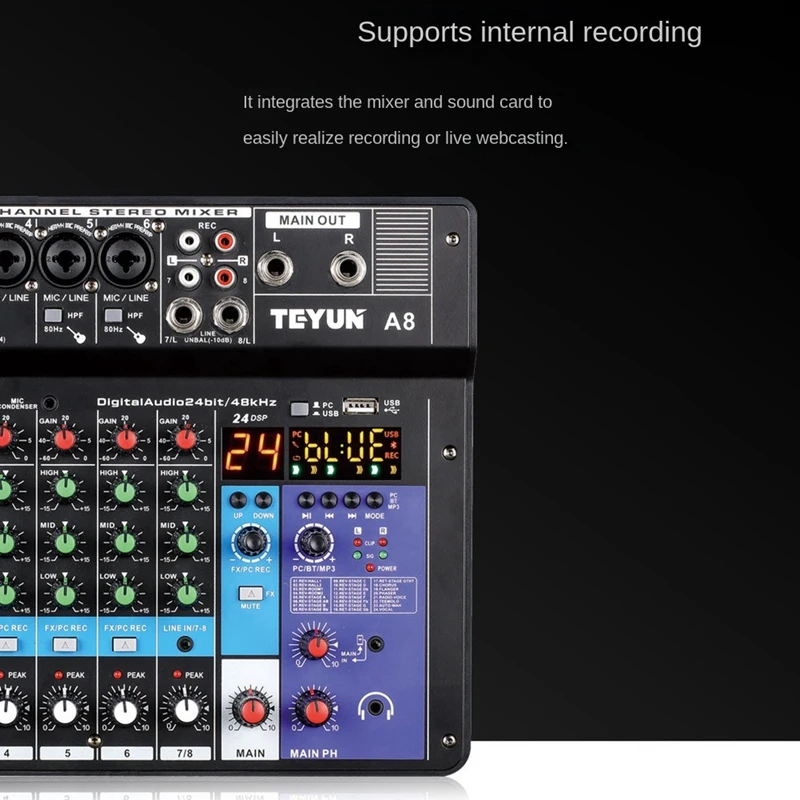Toggle the channel 5 HPF 80Hz switch

point(53,315)
